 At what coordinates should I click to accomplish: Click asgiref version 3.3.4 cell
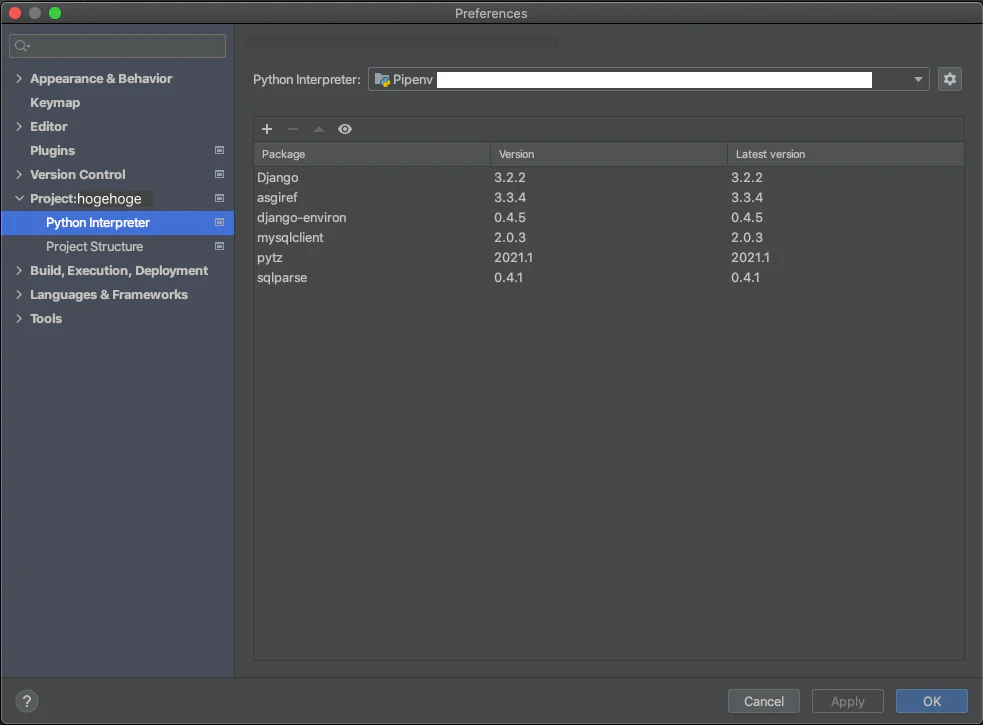point(510,198)
